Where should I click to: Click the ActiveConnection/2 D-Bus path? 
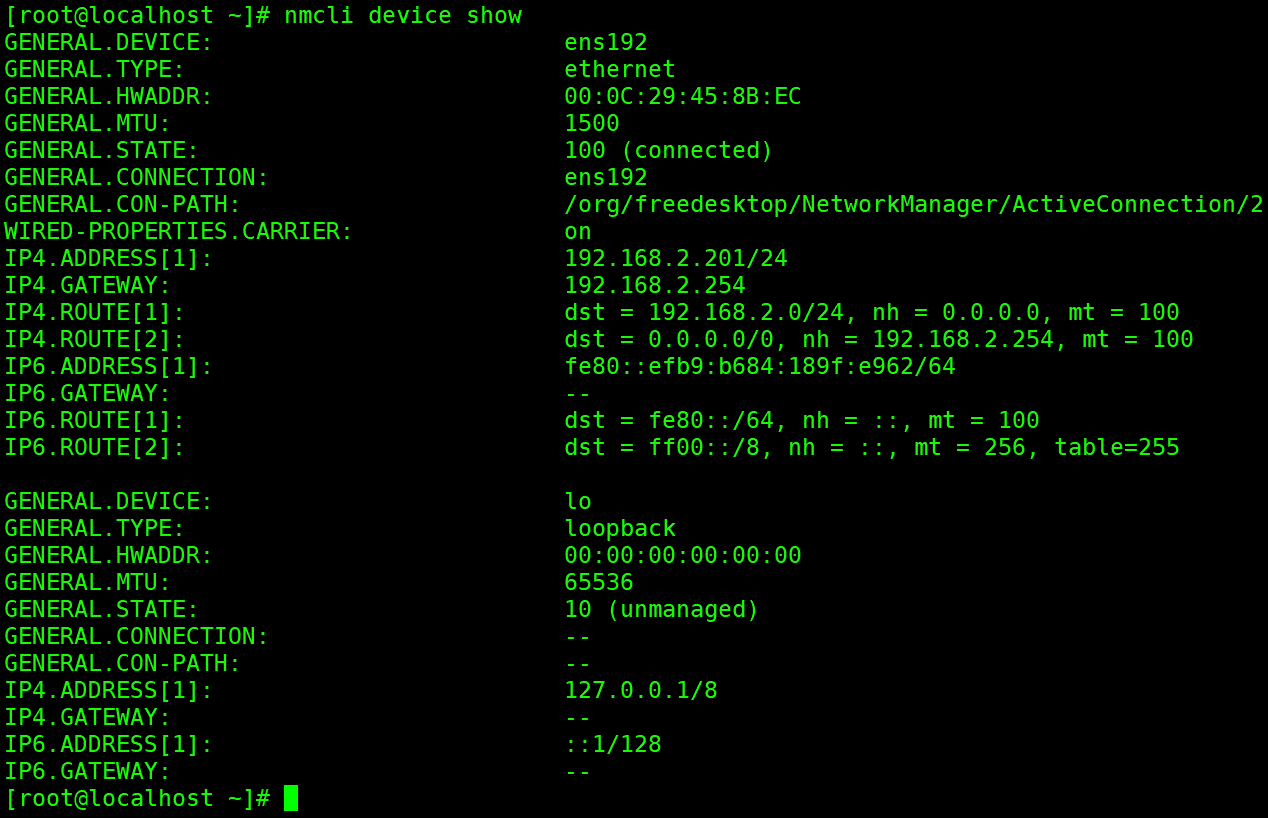click(x=913, y=204)
